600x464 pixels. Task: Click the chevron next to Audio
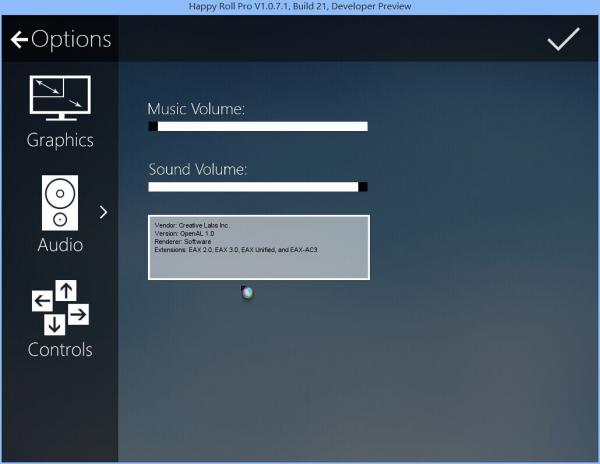pyautogui.click(x=103, y=211)
